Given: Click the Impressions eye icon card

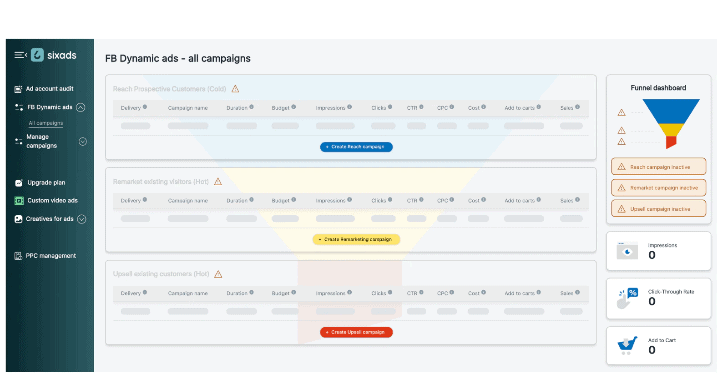Looking at the screenshot, I should [x=627, y=251].
